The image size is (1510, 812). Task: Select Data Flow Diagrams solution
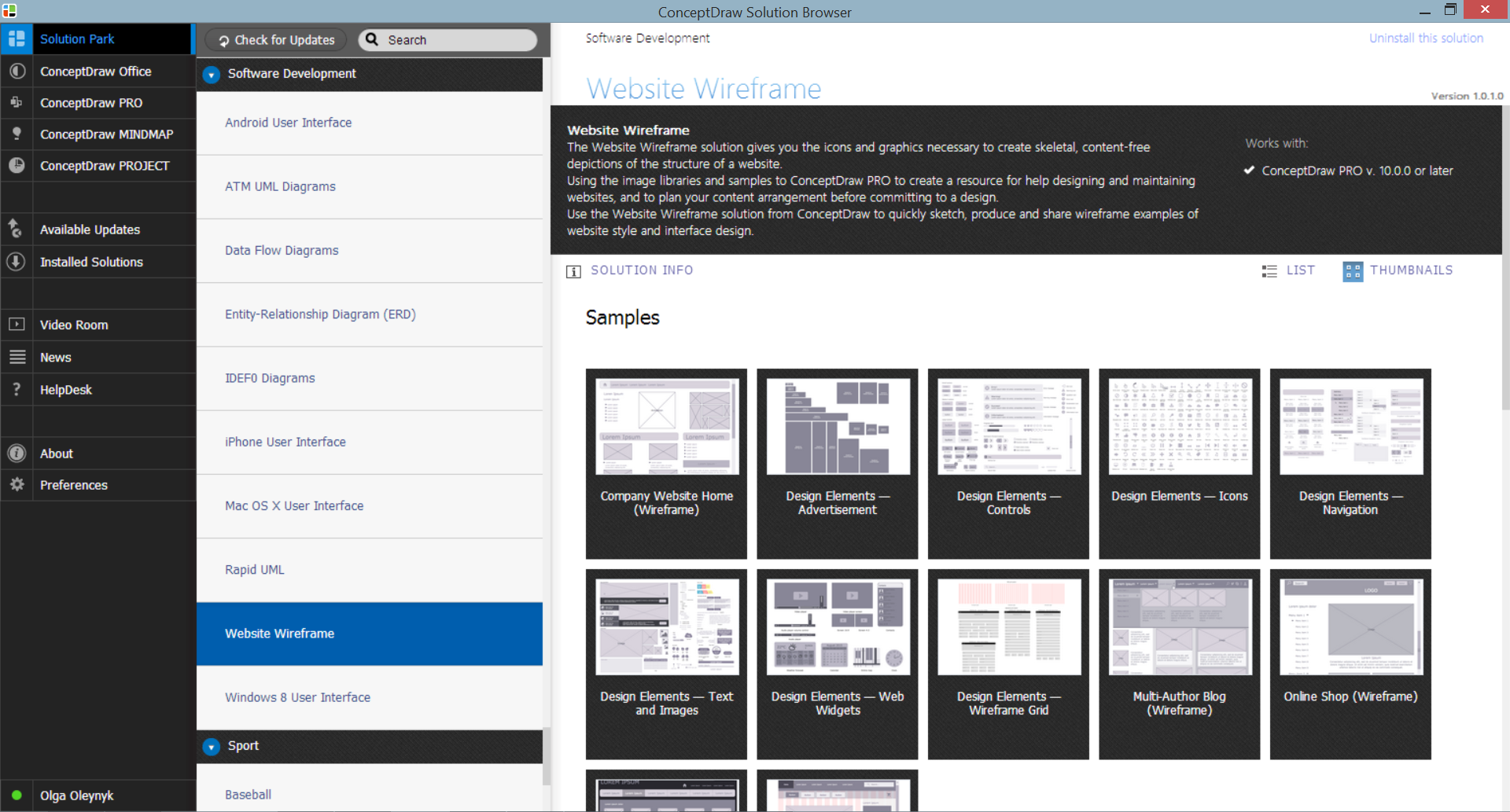pos(370,250)
